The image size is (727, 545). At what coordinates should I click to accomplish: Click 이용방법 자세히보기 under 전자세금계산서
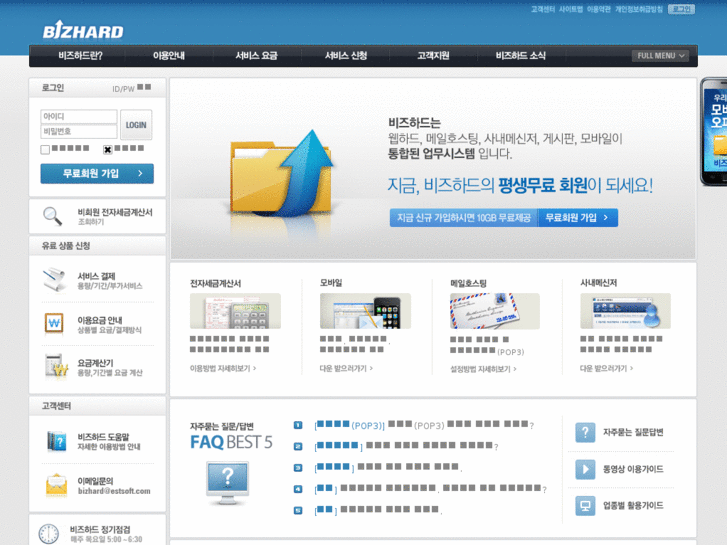pos(223,368)
